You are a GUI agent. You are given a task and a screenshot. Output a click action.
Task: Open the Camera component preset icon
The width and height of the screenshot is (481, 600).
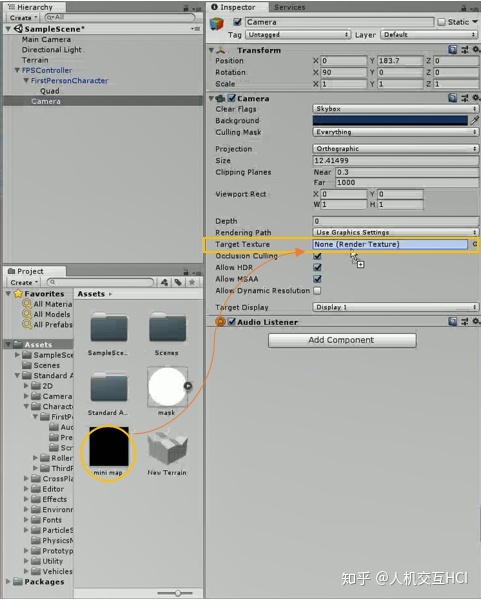[465, 98]
